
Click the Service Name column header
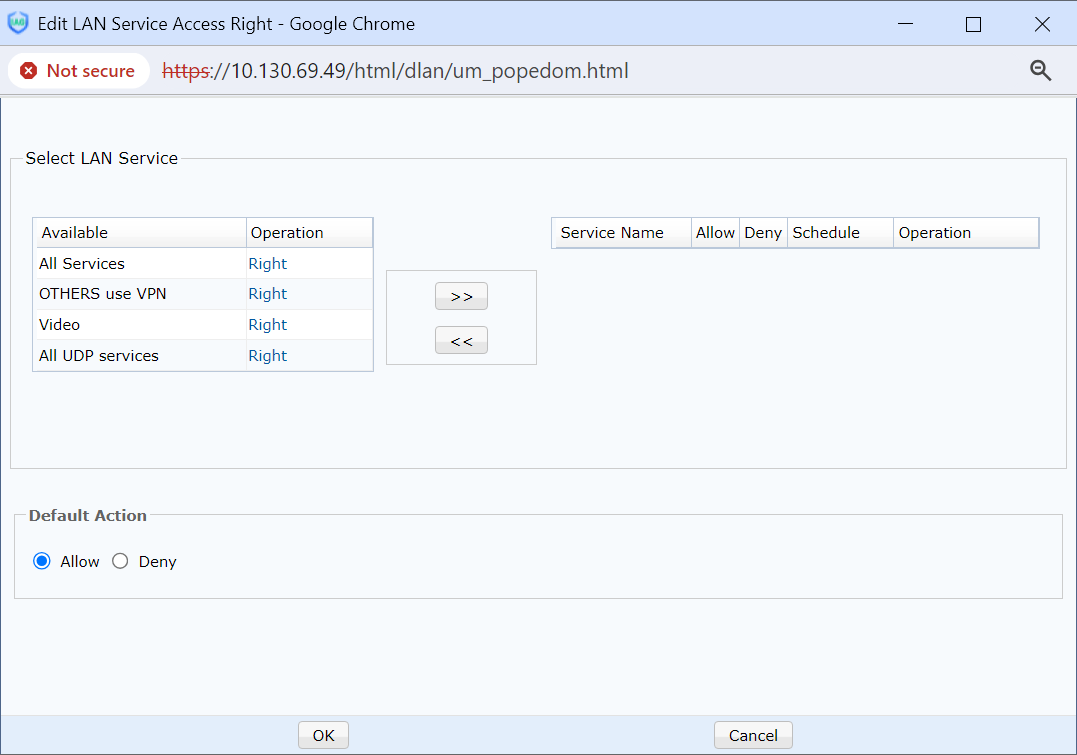(x=612, y=233)
